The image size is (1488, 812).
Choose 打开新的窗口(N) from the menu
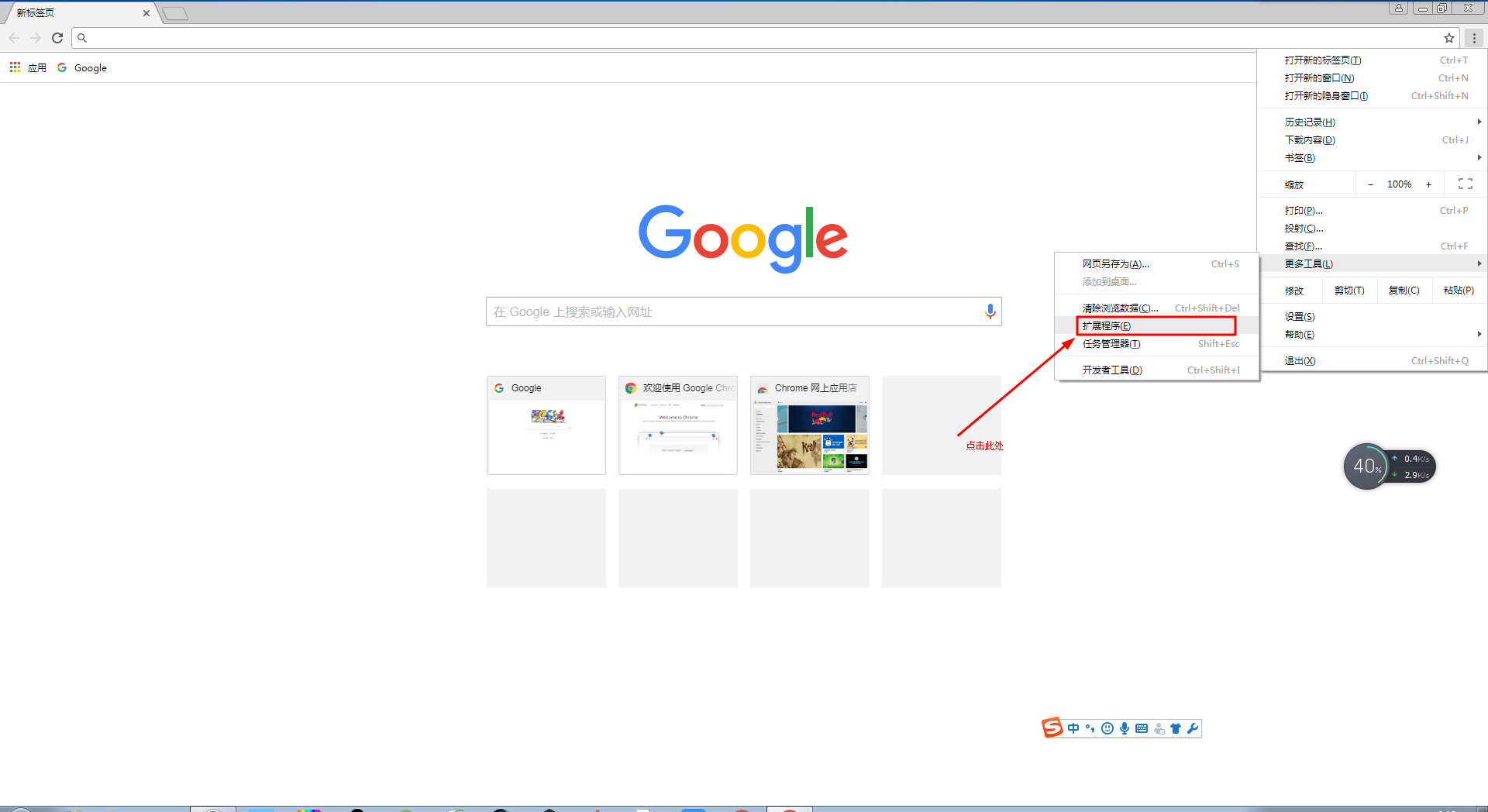pos(1372,78)
